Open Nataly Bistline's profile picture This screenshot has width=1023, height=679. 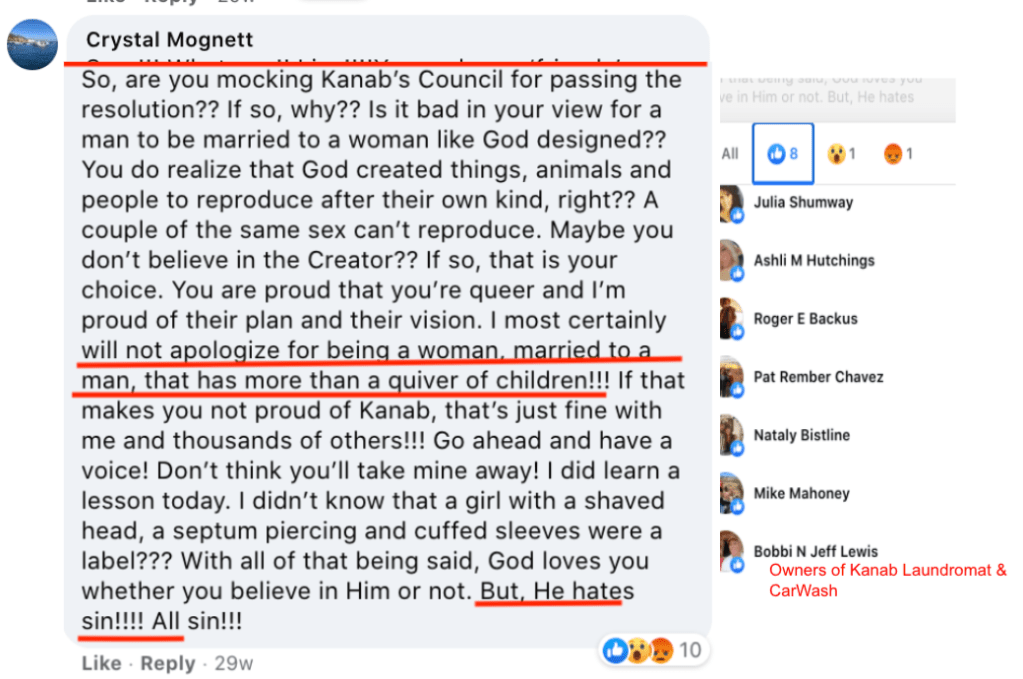point(732,435)
